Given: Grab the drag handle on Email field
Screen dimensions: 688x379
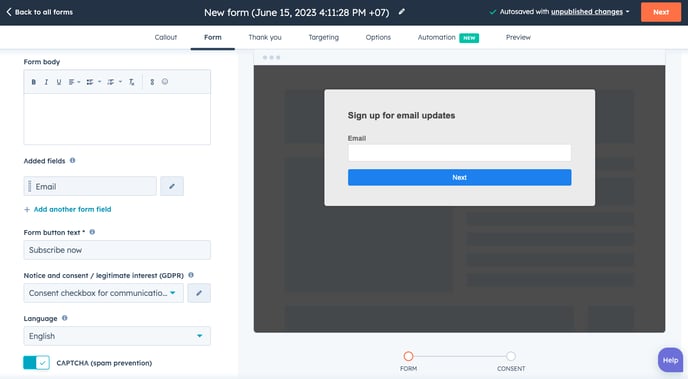Looking at the screenshot, I should click(29, 186).
